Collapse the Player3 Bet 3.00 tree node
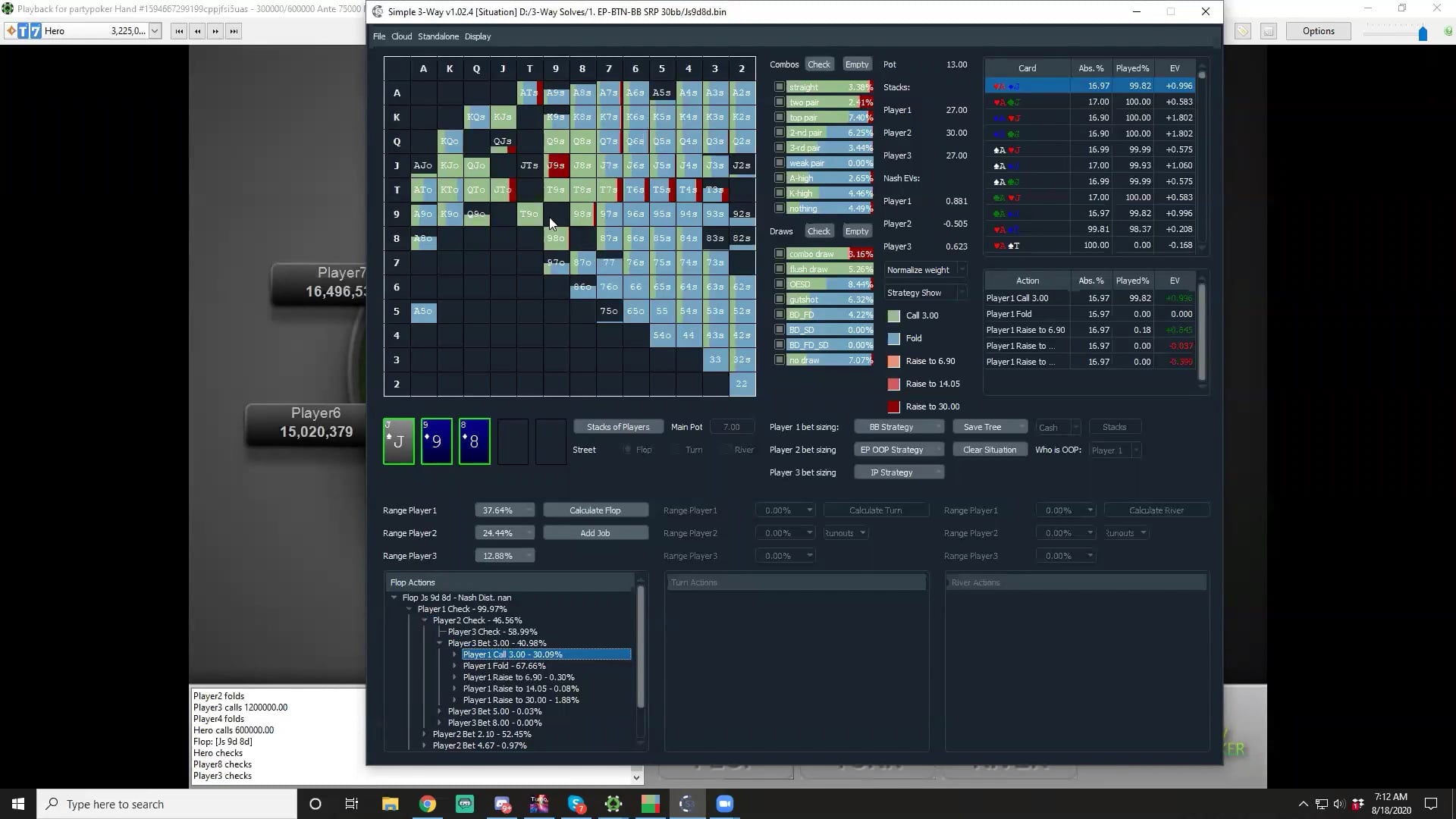Viewport: 1456px width, 819px height. coord(439,643)
